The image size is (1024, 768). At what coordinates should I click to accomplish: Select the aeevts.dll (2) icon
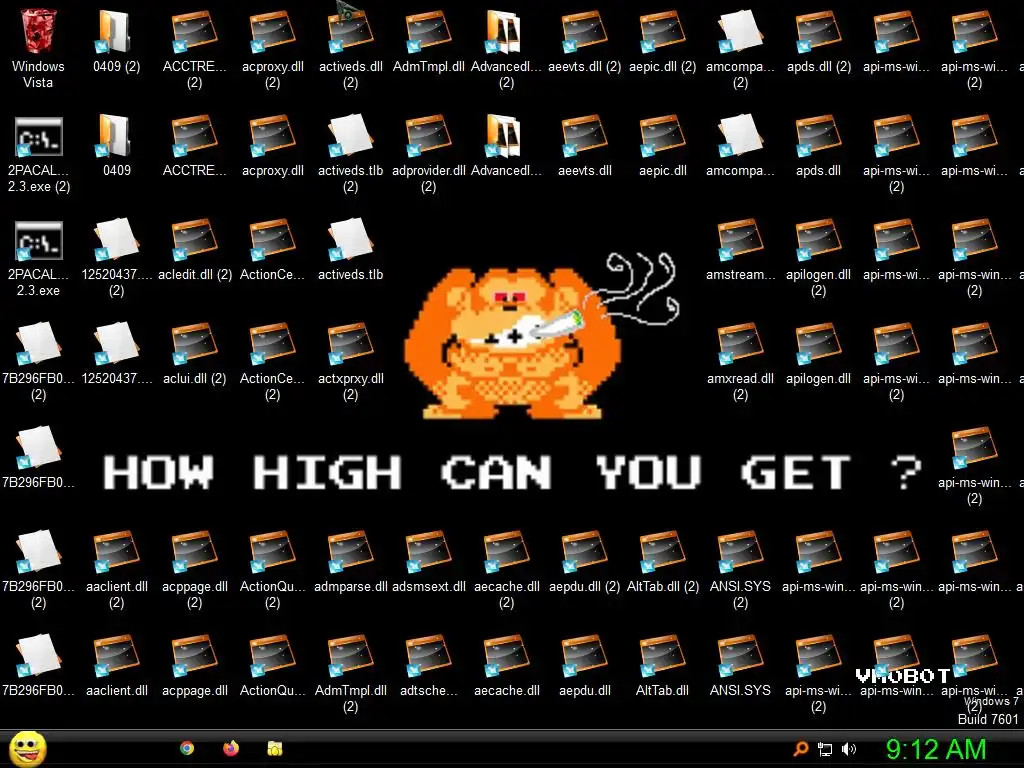click(584, 31)
